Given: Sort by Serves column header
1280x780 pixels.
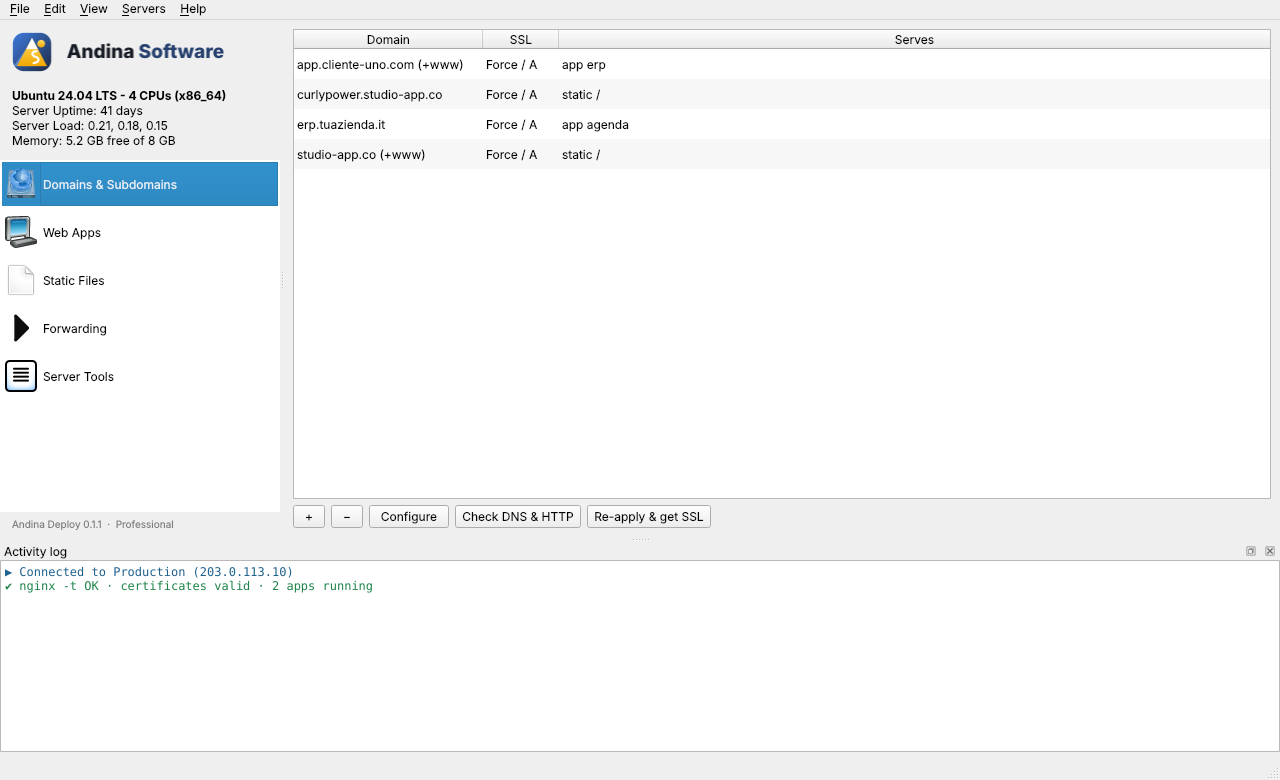Looking at the screenshot, I should coord(914,40).
